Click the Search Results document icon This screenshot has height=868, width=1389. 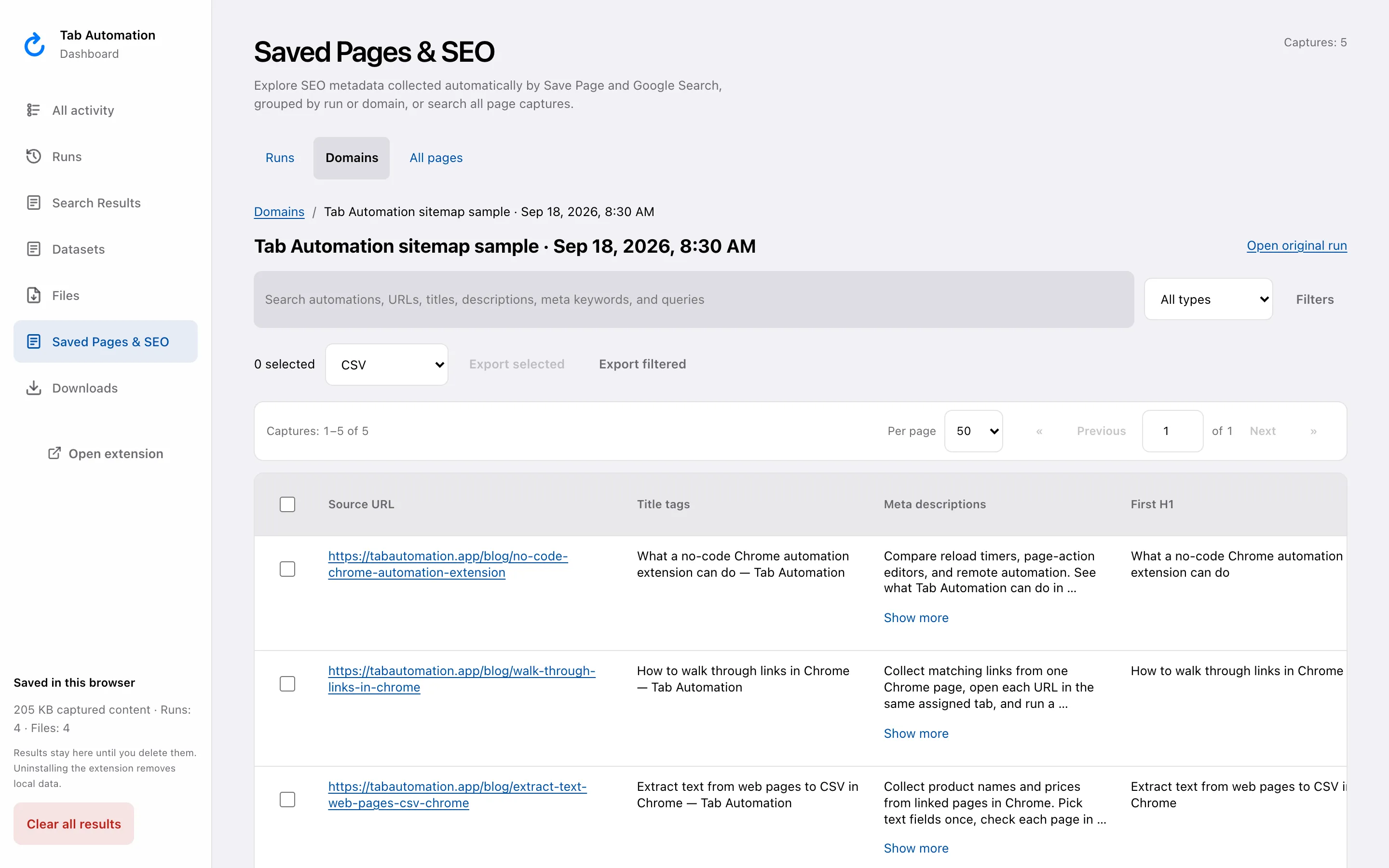pos(33,203)
